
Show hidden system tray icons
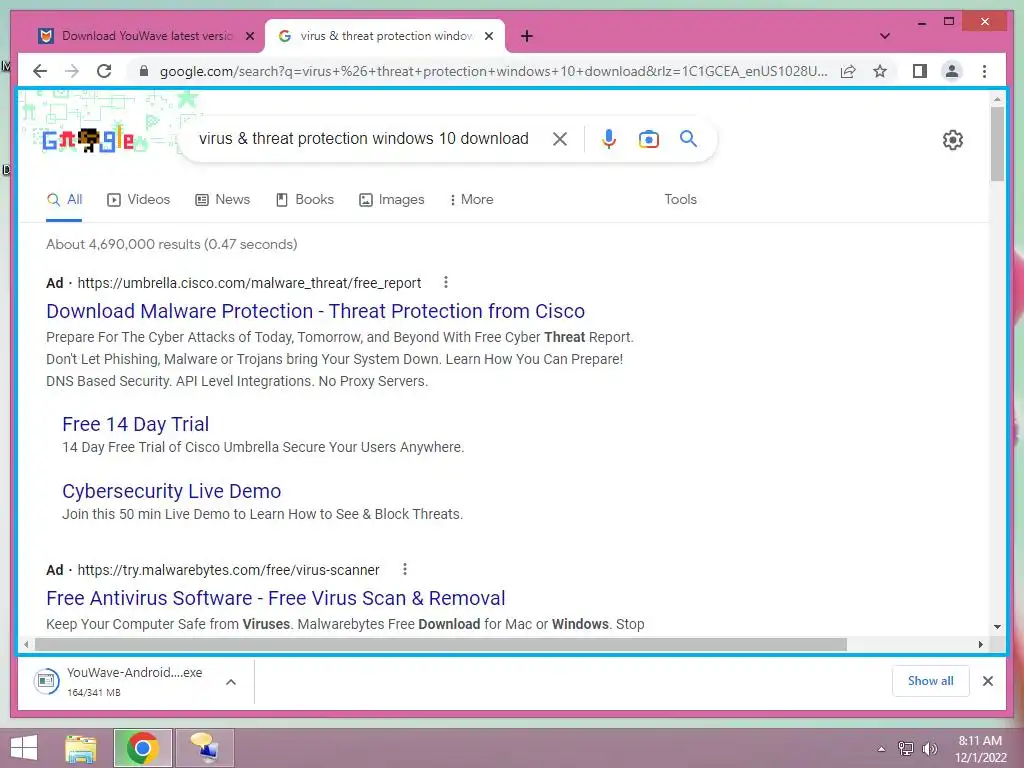click(x=881, y=749)
